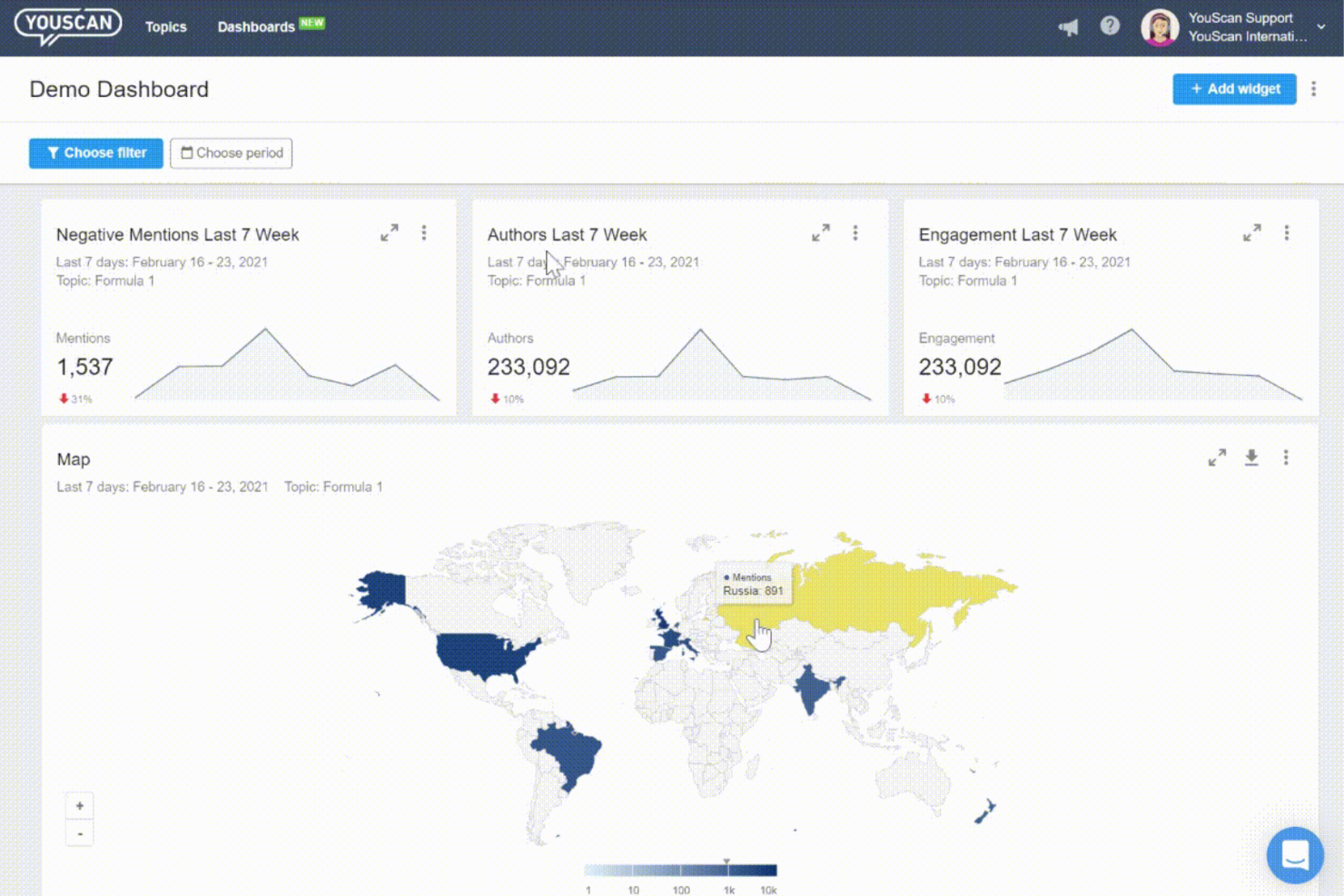Open the Map widget kebab menu
The height and width of the screenshot is (896, 1344).
[x=1287, y=458]
